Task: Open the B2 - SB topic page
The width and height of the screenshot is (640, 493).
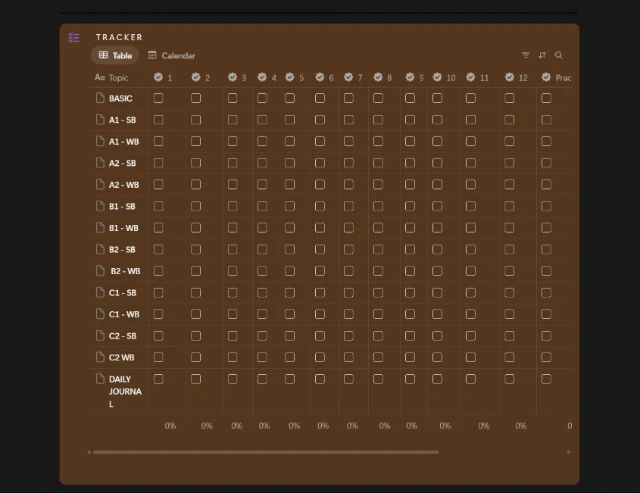Action: click(x=122, y=250)
